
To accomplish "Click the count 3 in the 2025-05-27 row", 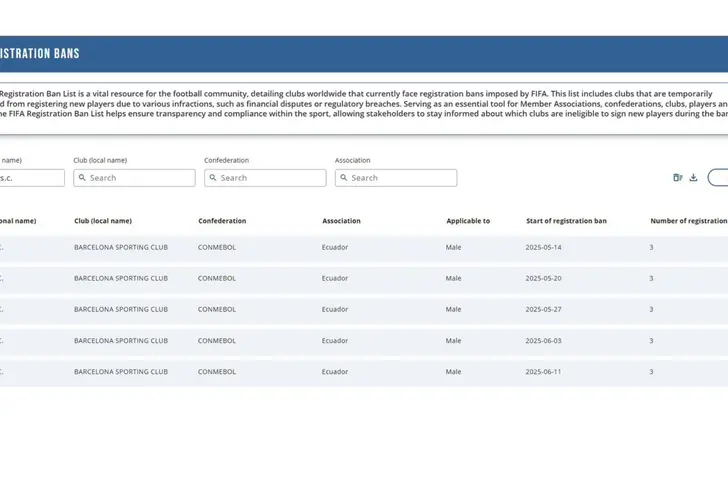I will (651, 309).
